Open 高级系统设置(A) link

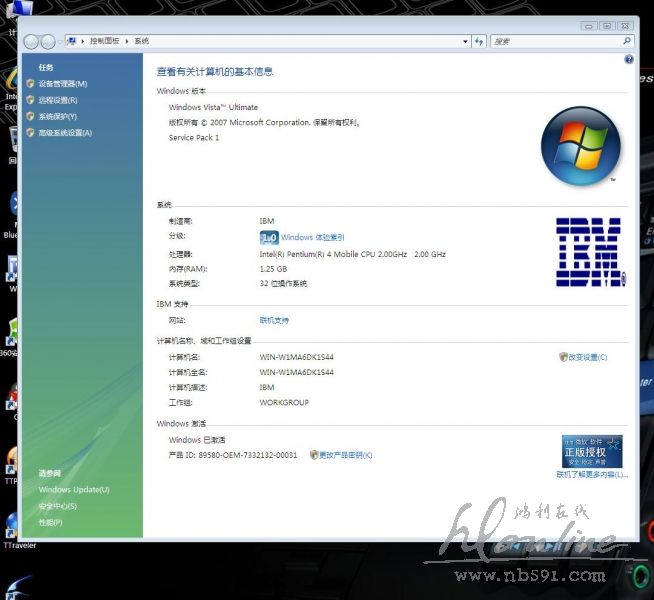click(65, 133)
